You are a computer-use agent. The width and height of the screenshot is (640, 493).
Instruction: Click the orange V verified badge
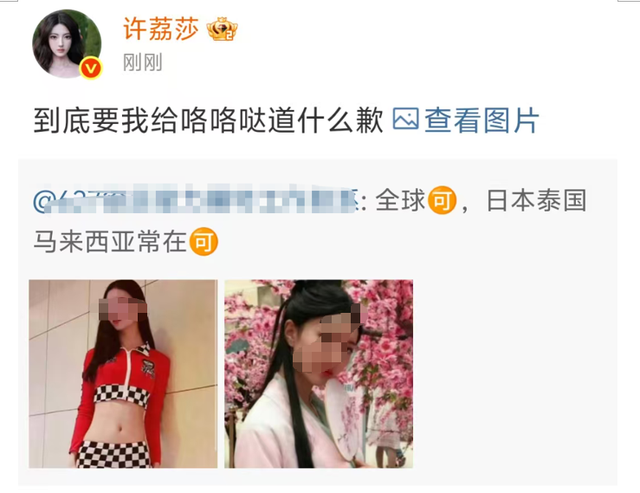coord(91,68)
